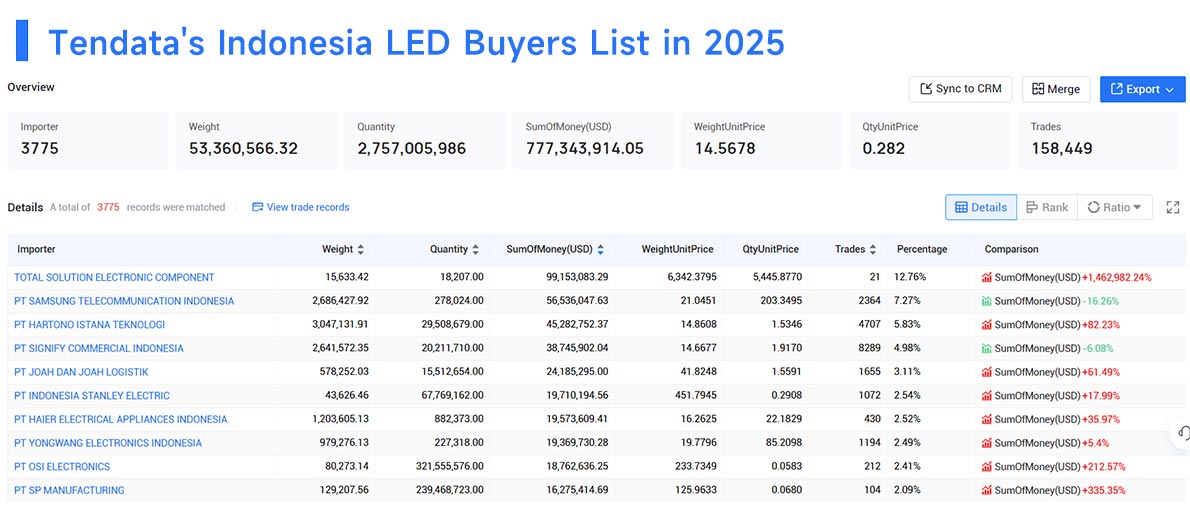The height and width of the screenshot is (513, 1190).
Task: Sort the table by Quantity column
Action: [475, 249]
